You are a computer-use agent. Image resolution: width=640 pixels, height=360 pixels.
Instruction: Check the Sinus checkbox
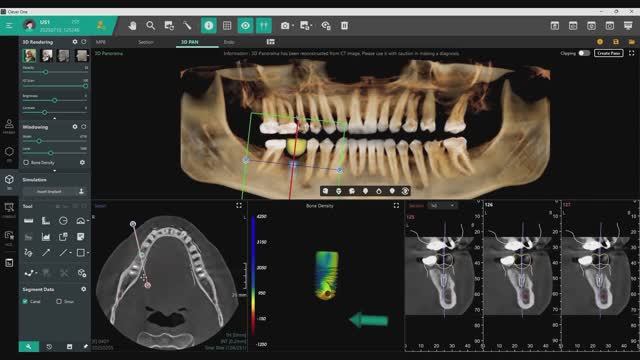coord(59,301)
